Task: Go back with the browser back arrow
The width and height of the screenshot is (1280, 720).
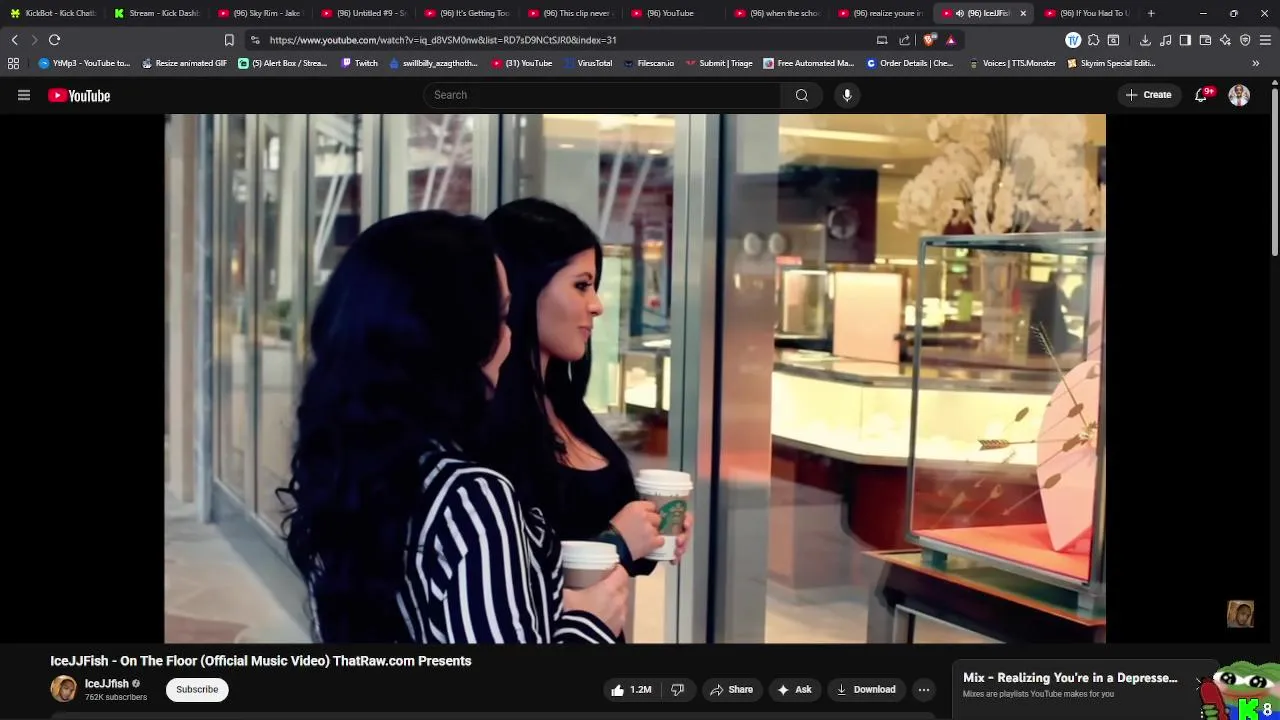Action: tap(14, 40)
